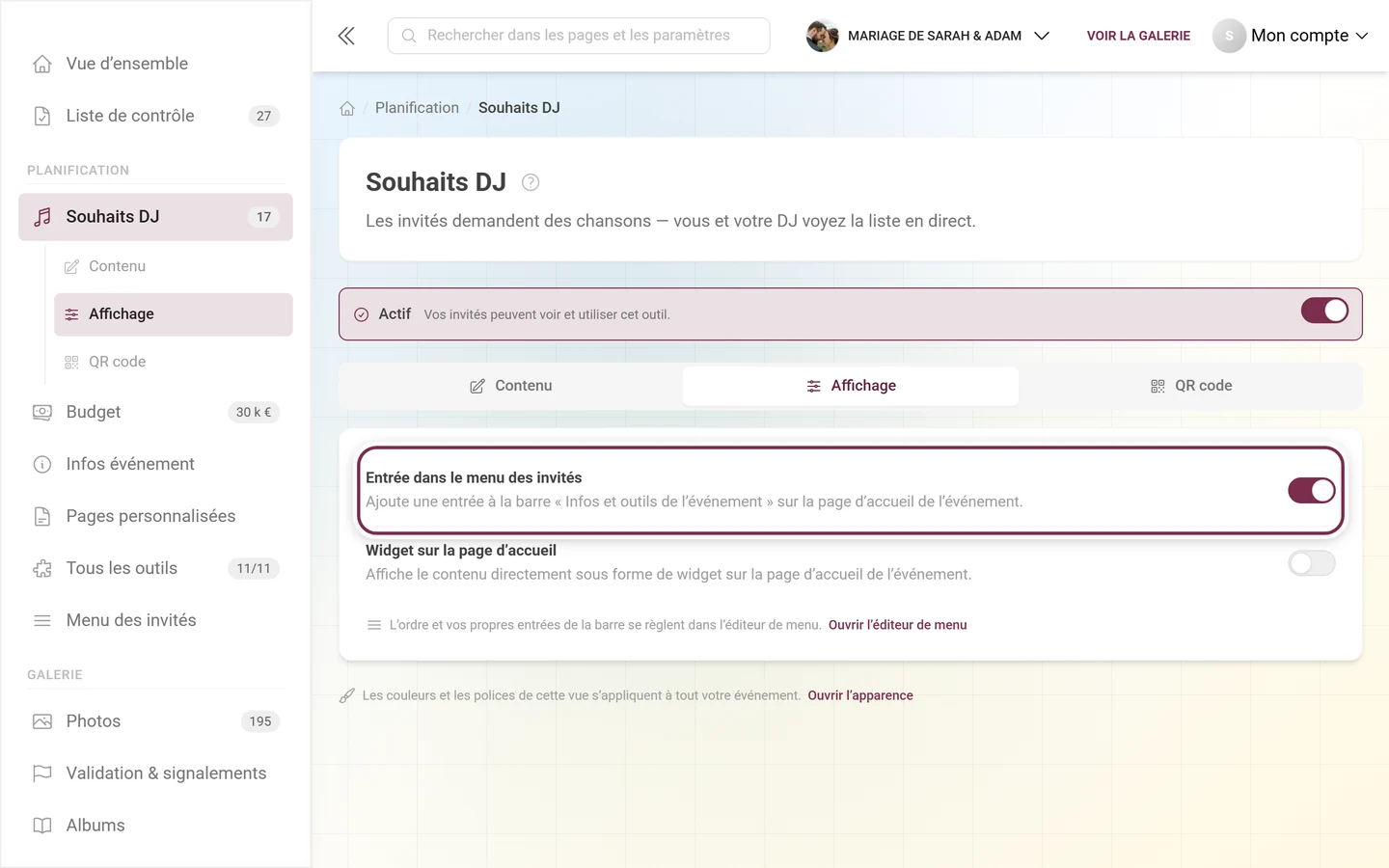
Task: Switch to the QR code tab
Action: [x=1190, y=386]
